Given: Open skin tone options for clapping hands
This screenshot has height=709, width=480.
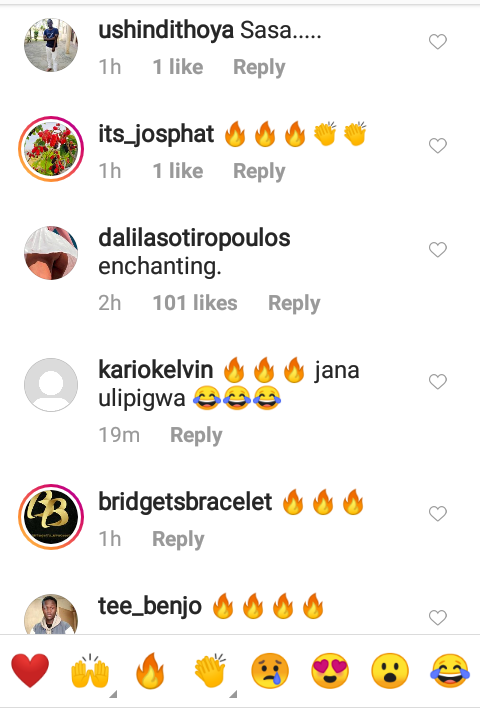Looking at the screenshot, I should 234,694.
